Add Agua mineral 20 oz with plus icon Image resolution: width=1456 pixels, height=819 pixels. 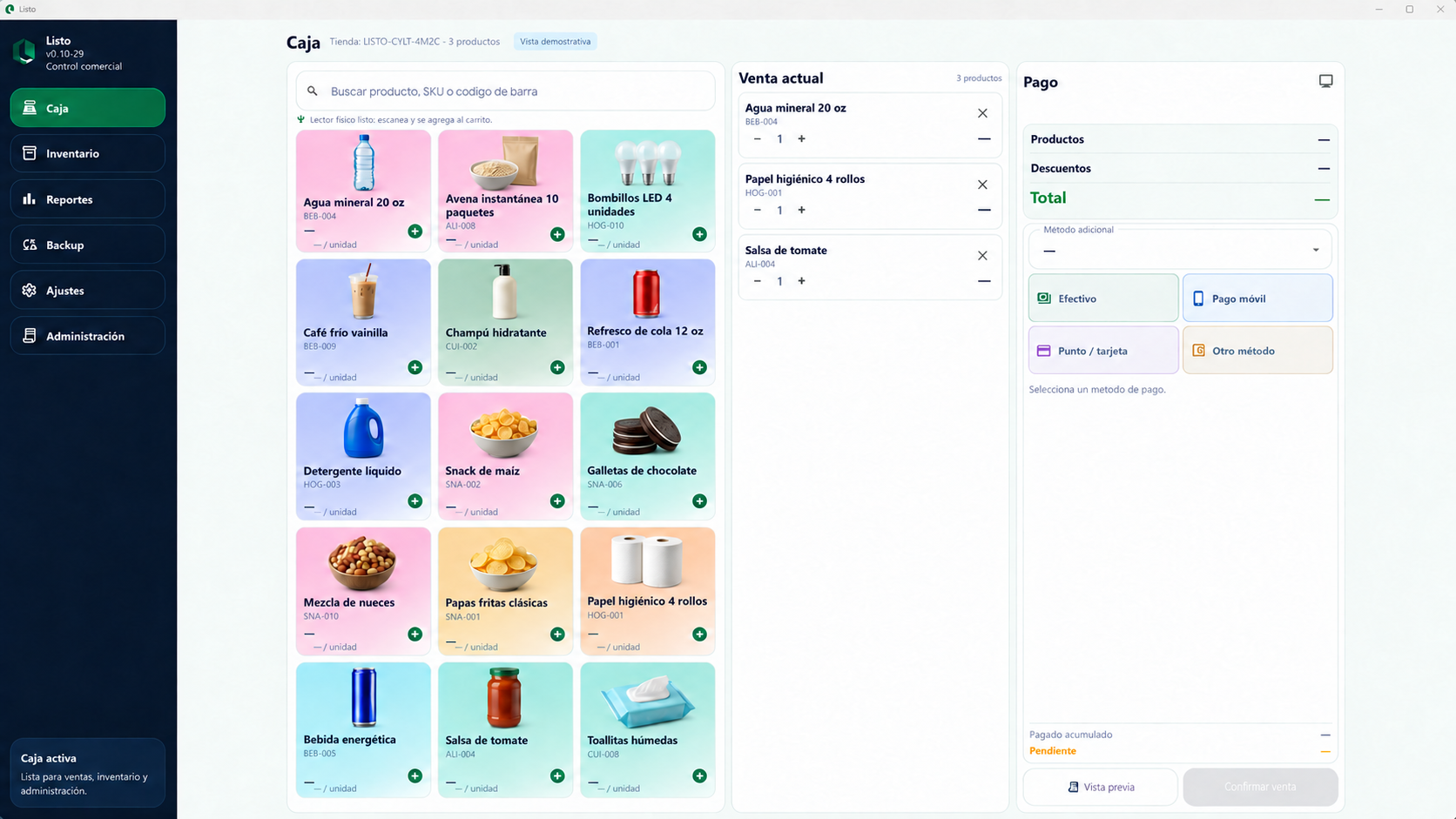coord(415,232)
